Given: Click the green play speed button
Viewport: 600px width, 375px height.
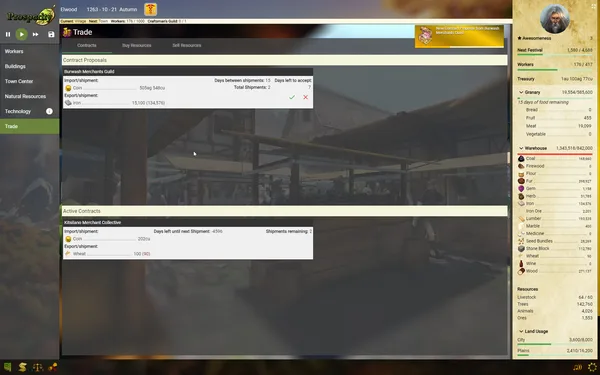Looking at the screenshot, I should click(21, 34).
